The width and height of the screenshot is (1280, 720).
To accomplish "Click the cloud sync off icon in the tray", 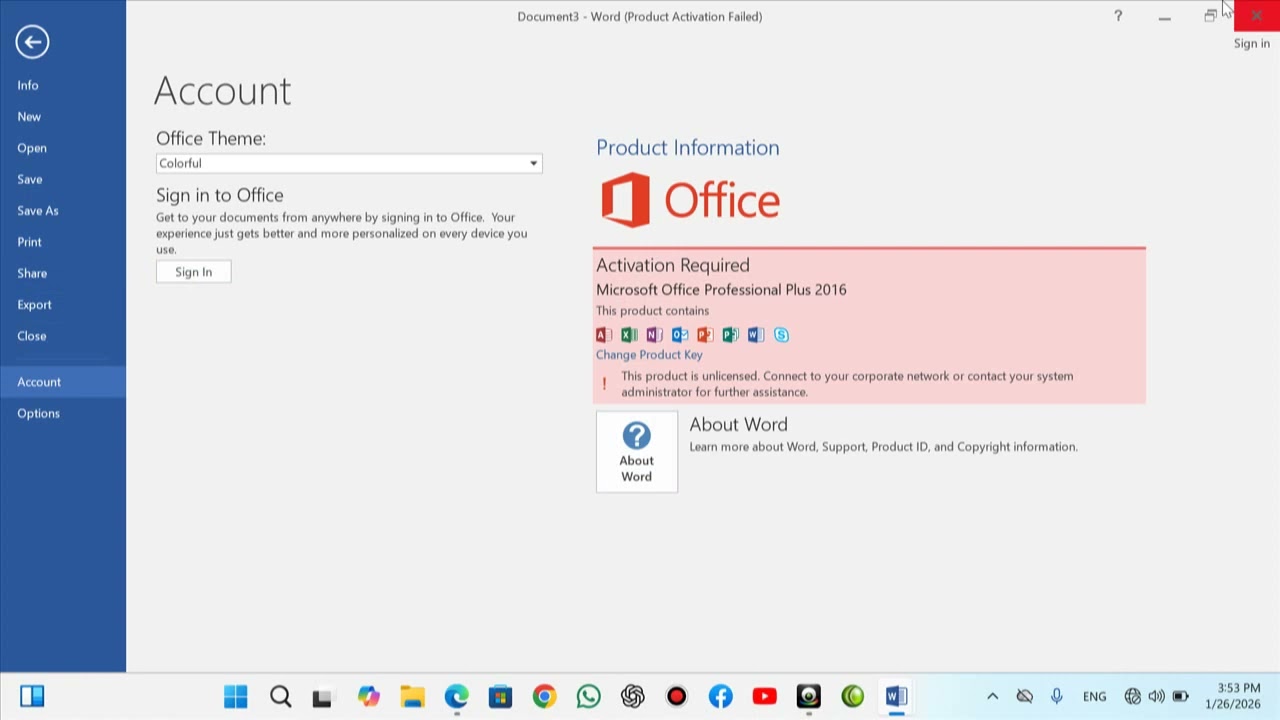I will pos(1024,696).
